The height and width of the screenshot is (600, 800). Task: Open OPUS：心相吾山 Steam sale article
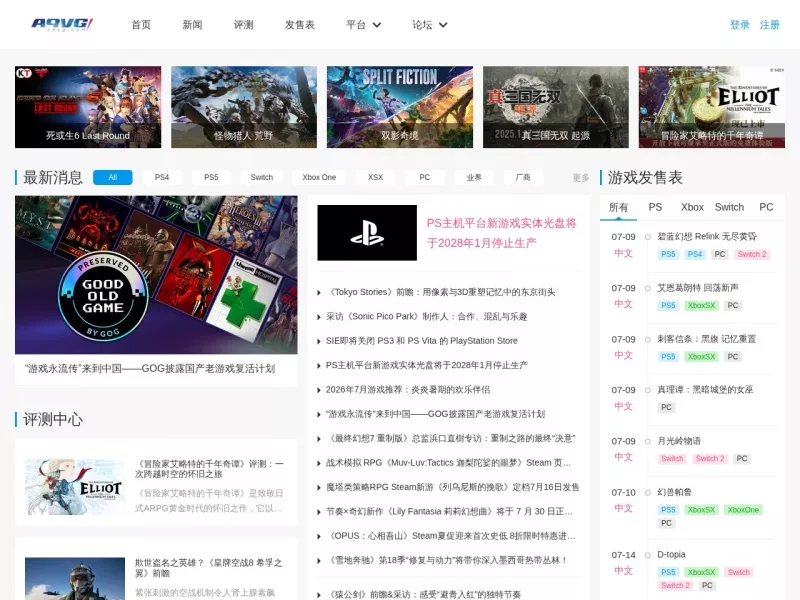pyautogui.click(x=451, y=536)
